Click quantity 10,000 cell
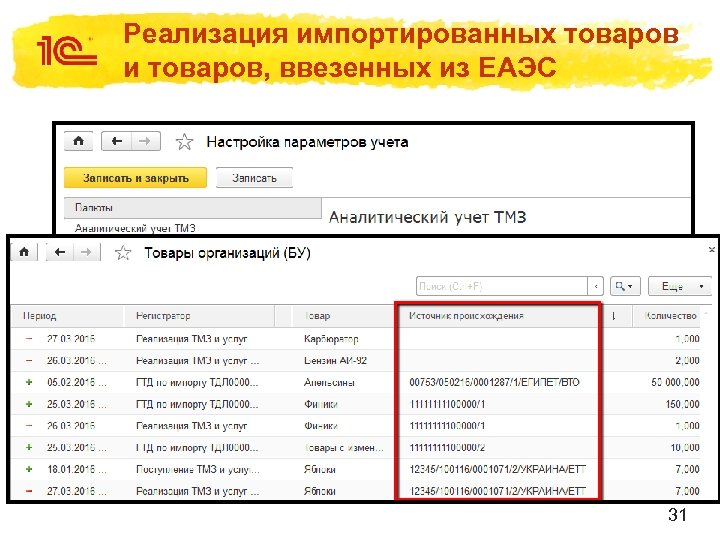The image size is (720, 540). (x=685, y=447)
